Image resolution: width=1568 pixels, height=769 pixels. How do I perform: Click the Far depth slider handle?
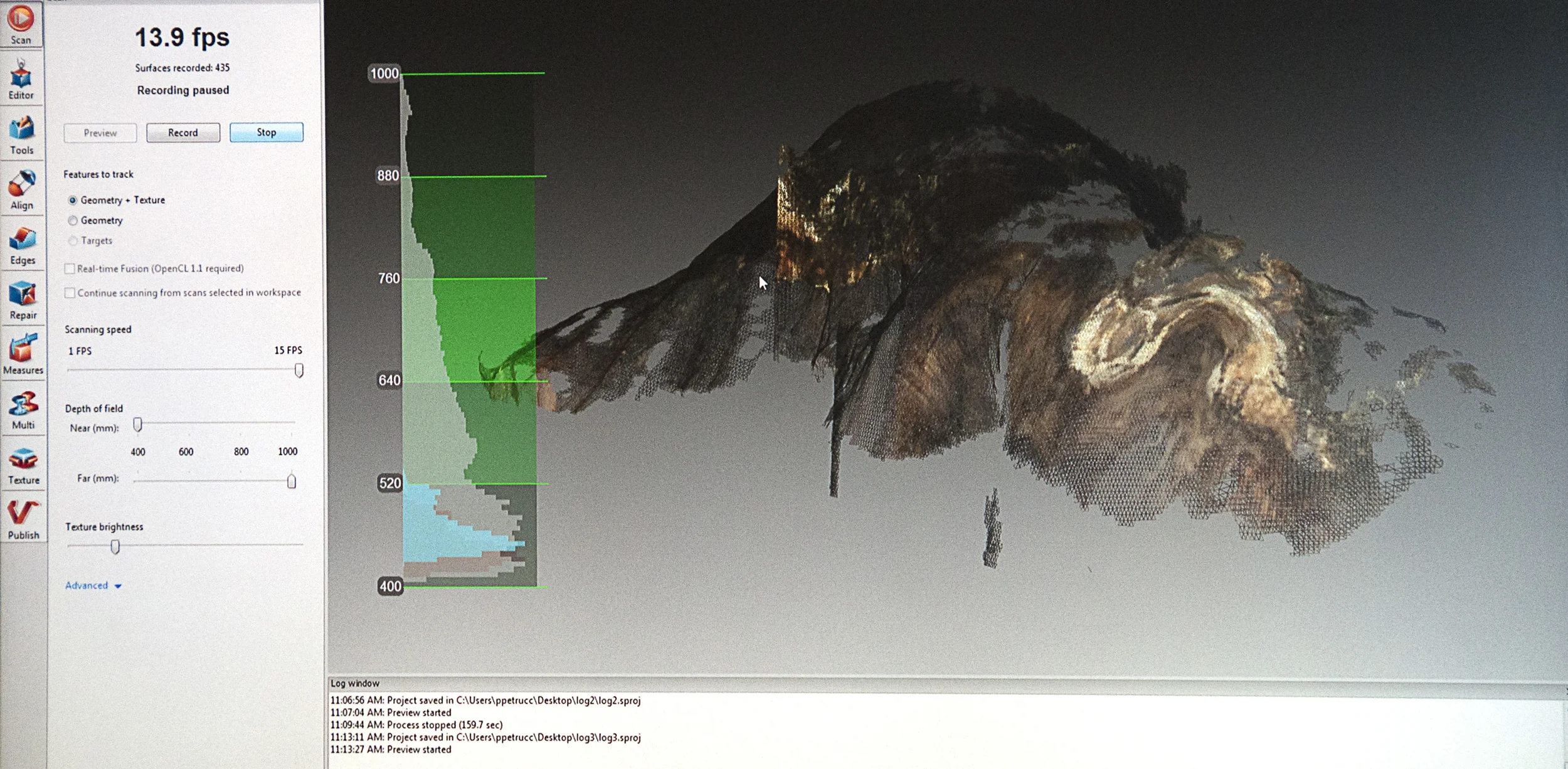click(292, 481)
